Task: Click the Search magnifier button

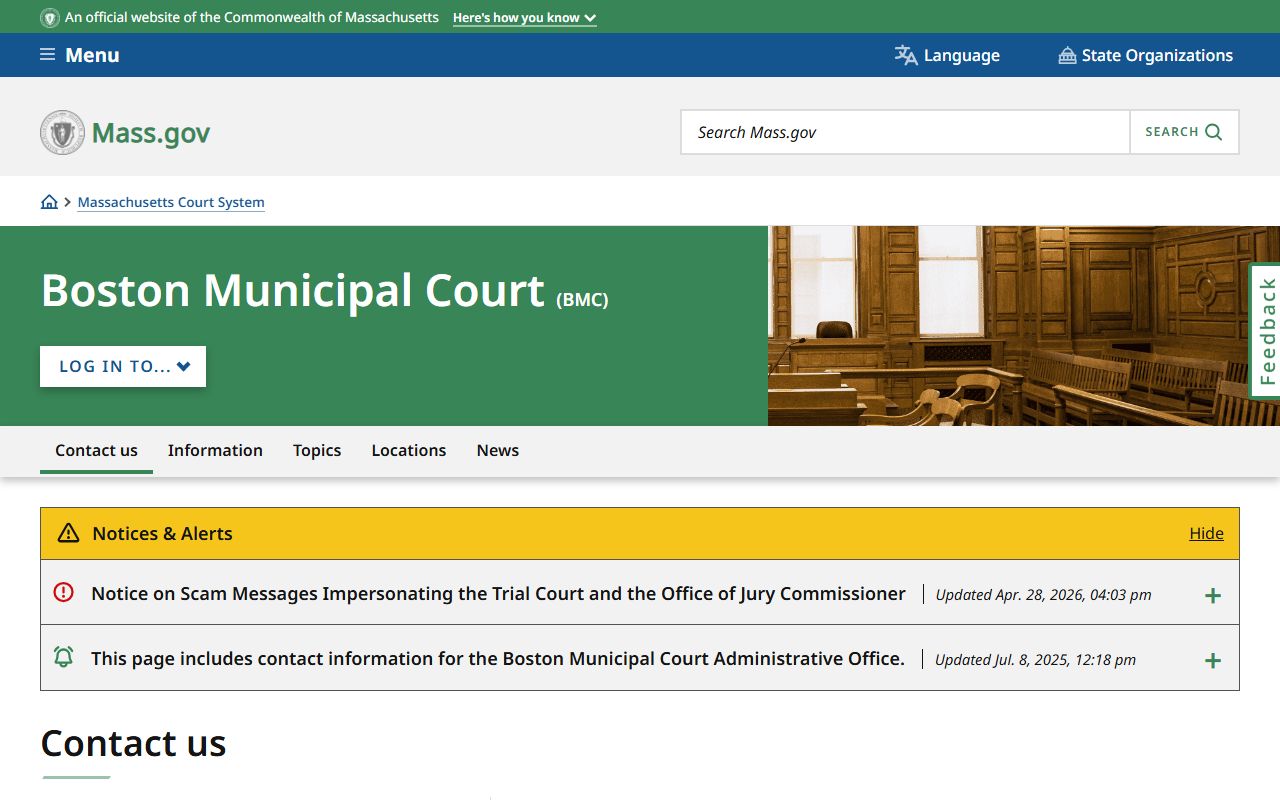Action: pyautogui.click(x=1184, y=132)
